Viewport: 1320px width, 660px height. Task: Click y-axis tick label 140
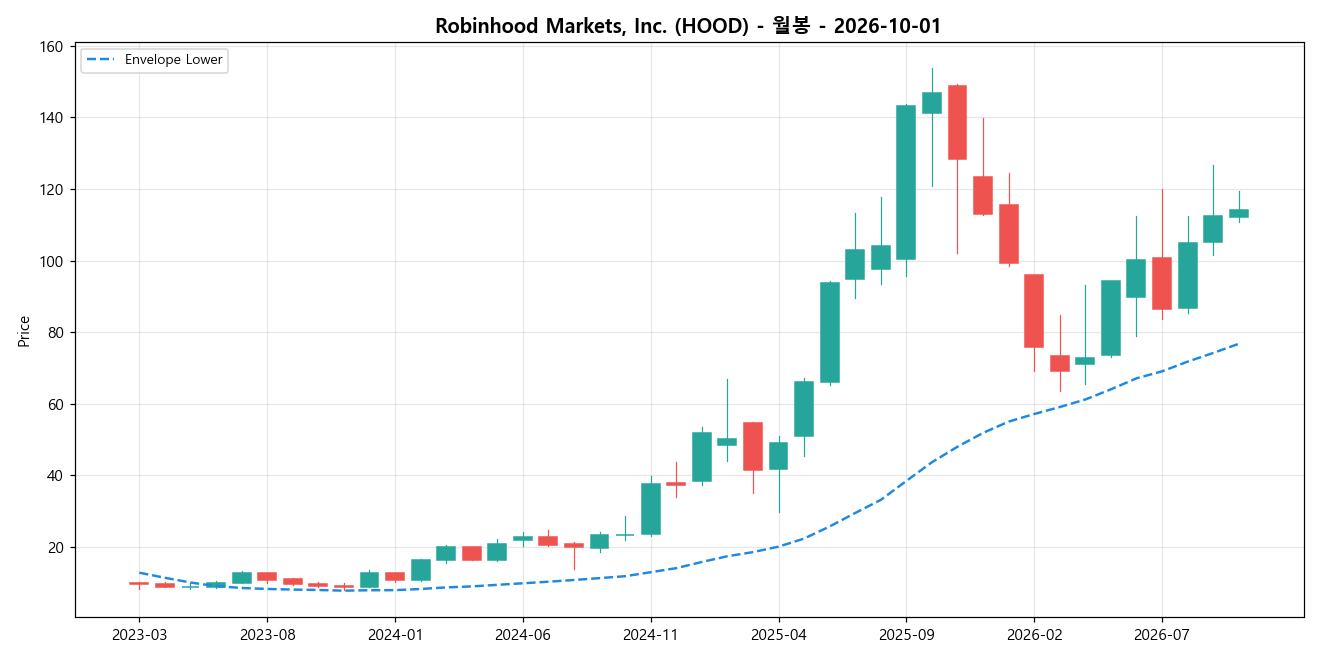pos(53,118)
